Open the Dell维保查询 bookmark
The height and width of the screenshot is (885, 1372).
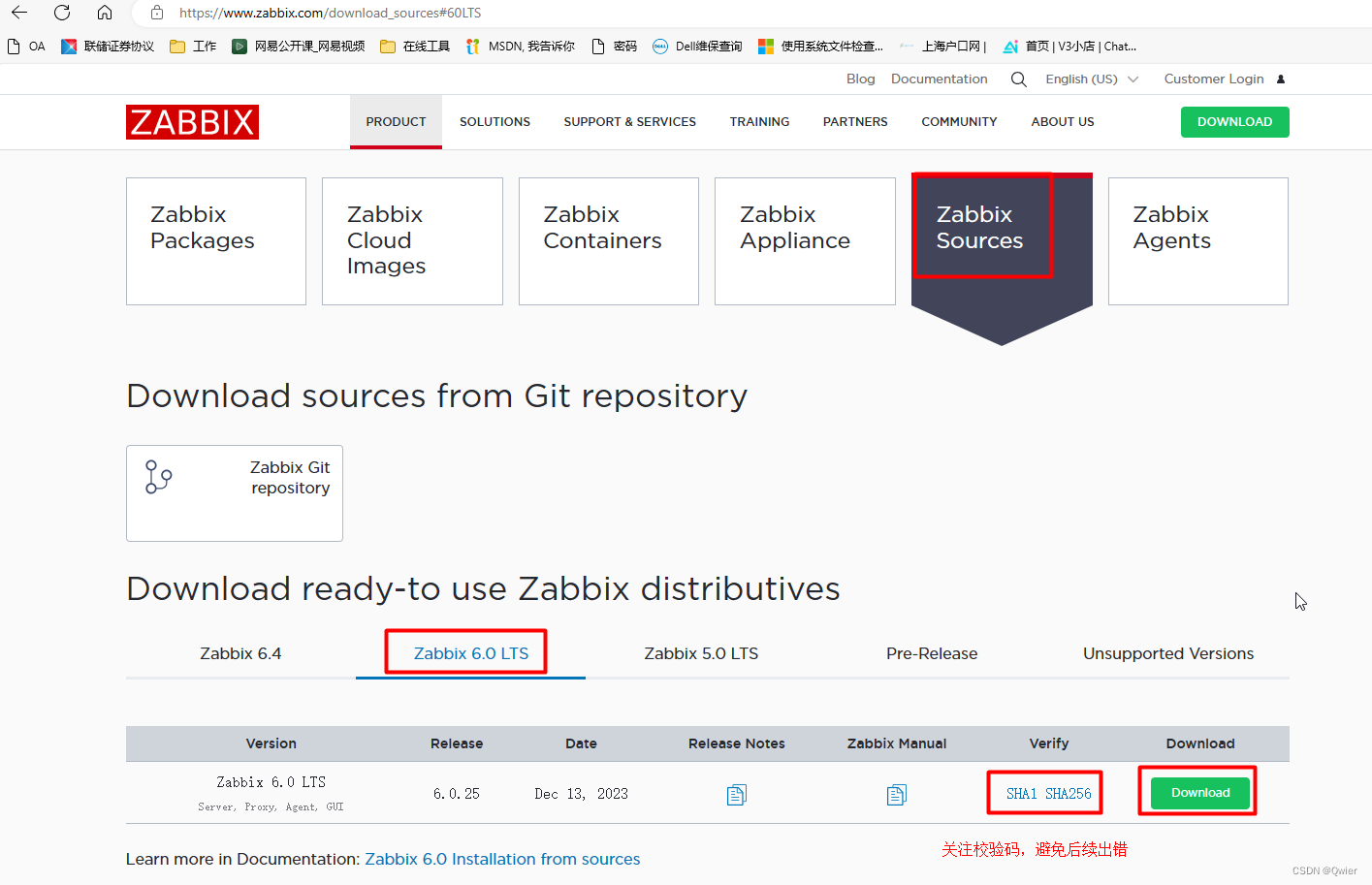pyautogui.click(x=697, y=46)
